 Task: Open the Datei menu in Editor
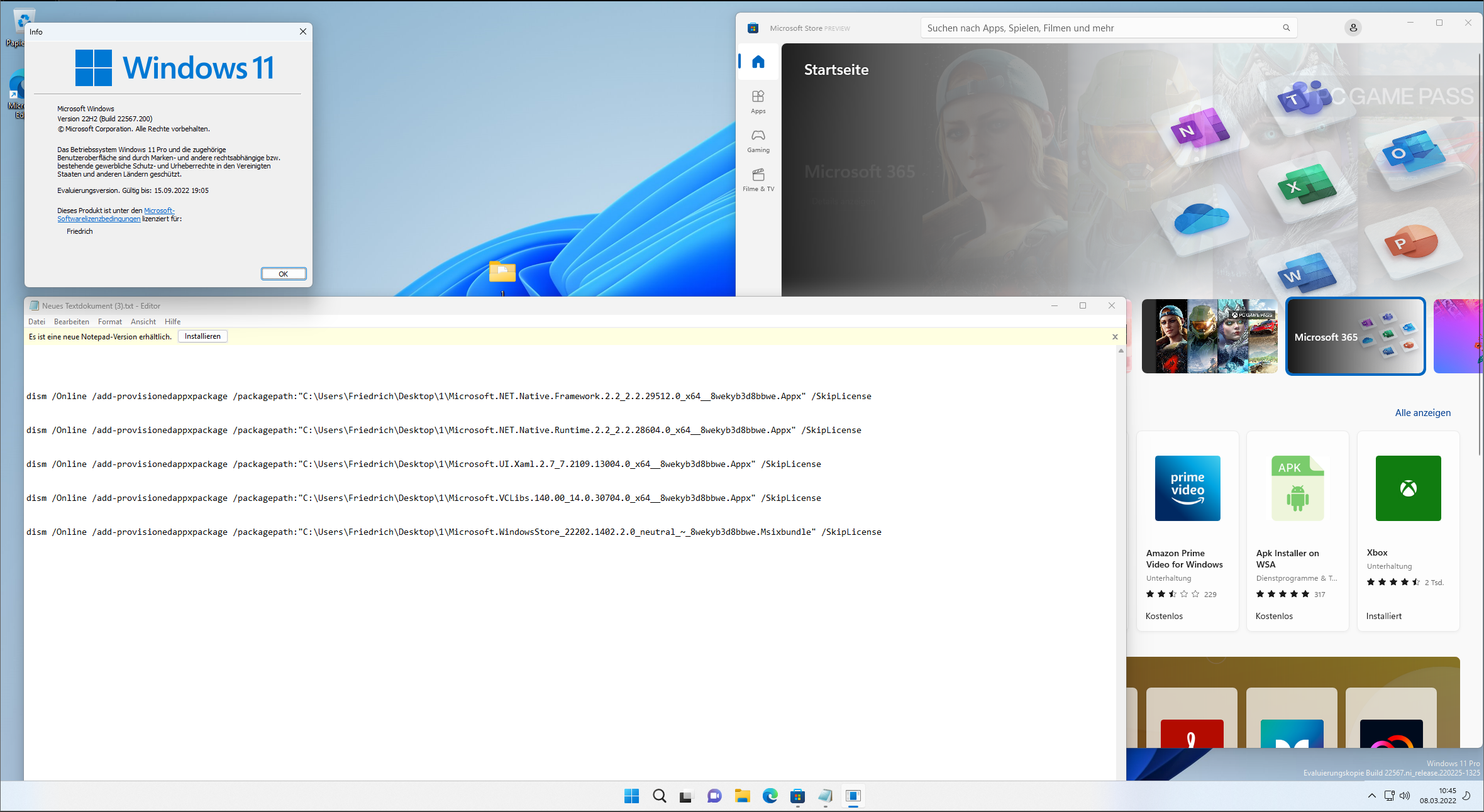(36, 321)
